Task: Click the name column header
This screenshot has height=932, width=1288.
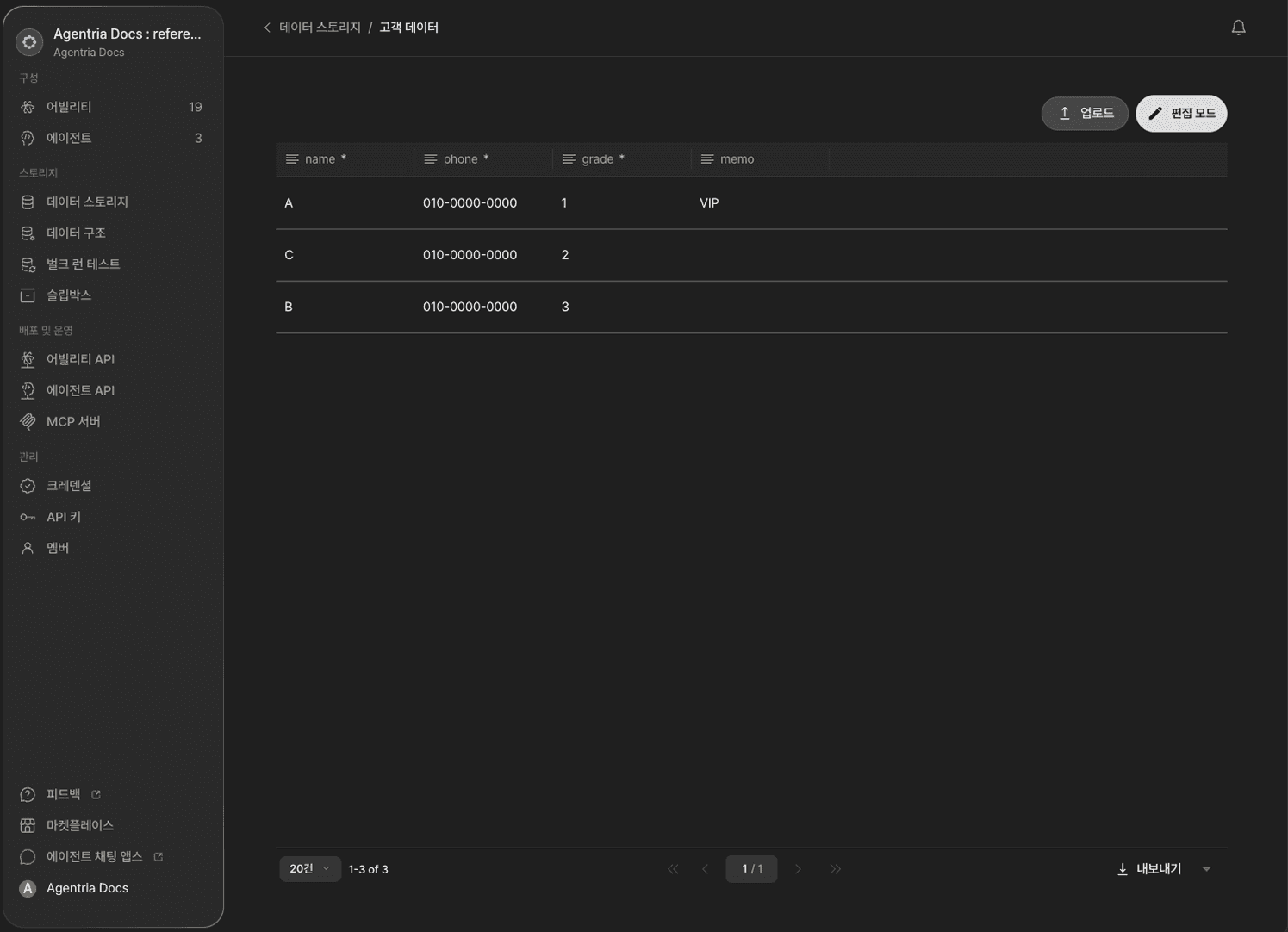Action: [x=345, y=159]
